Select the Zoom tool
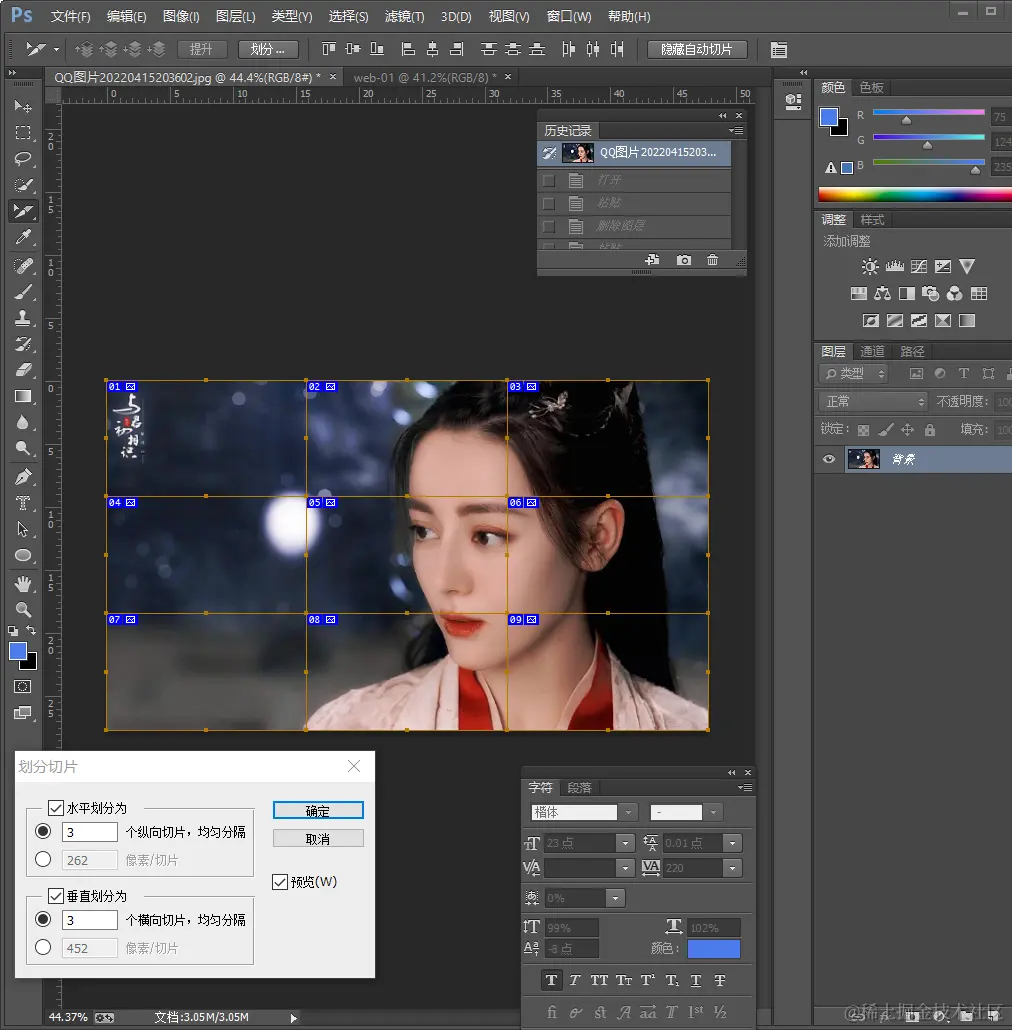 tap(23, 609)
